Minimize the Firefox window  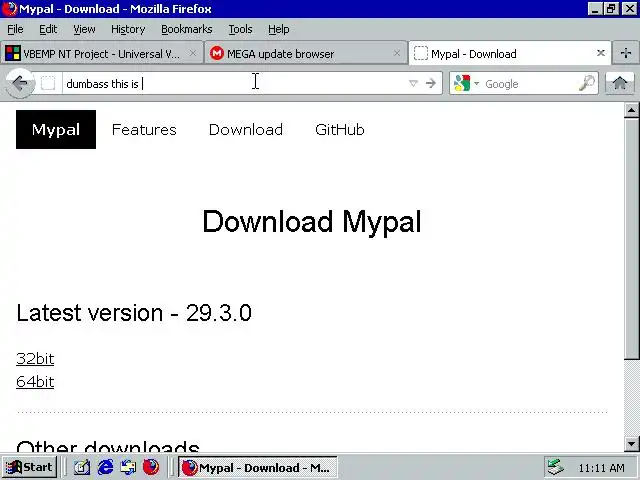pyautogui.click(x=595, y=9)
